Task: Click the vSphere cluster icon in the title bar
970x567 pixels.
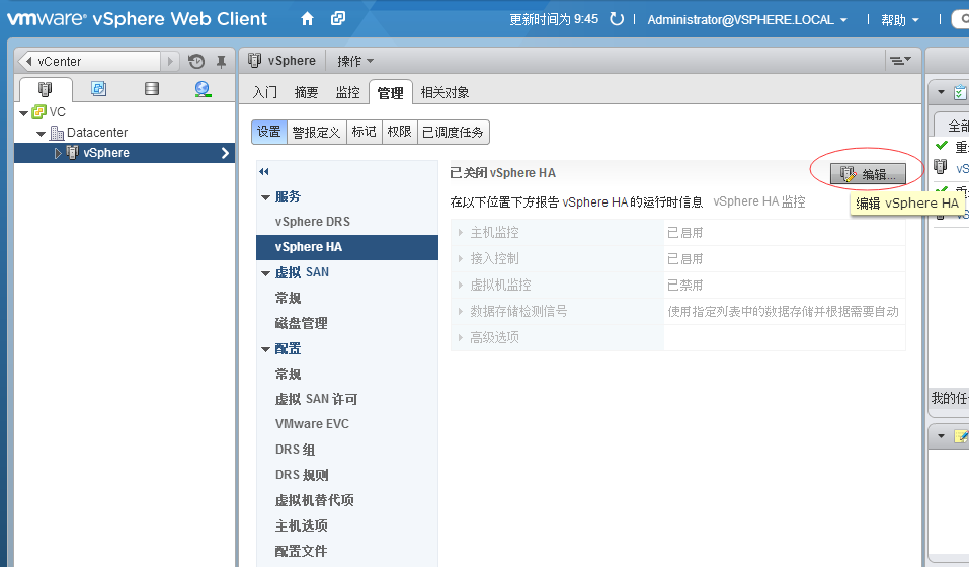Action: point(254,61)
